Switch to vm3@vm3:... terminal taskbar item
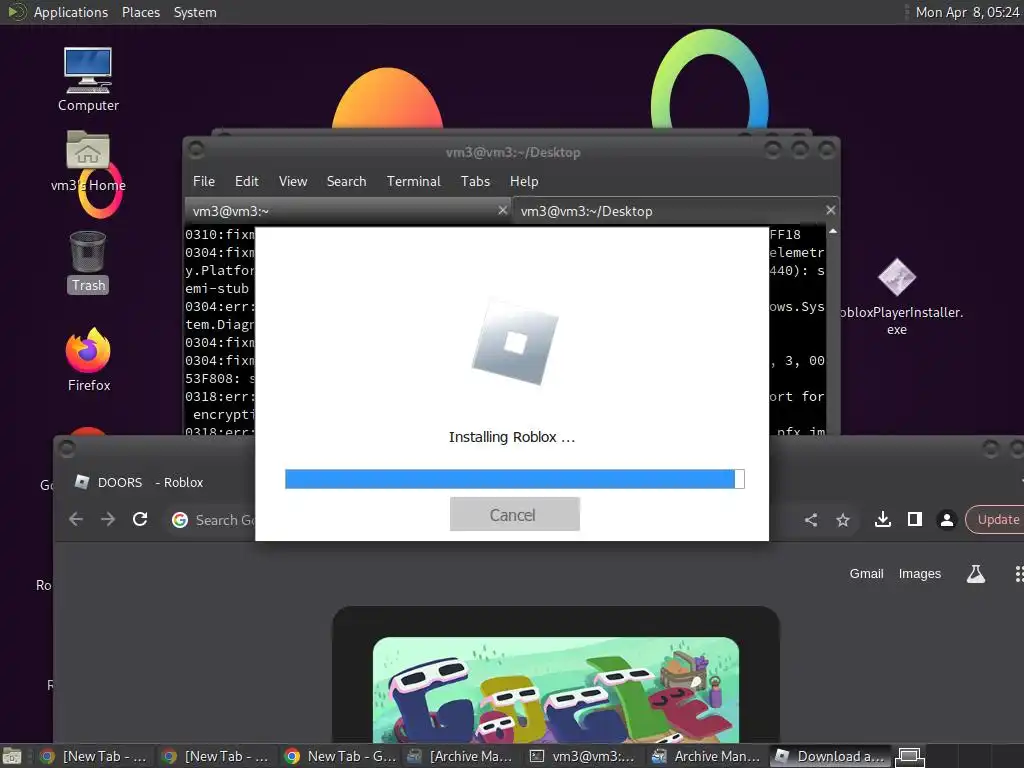 click(x=583, y=756)
